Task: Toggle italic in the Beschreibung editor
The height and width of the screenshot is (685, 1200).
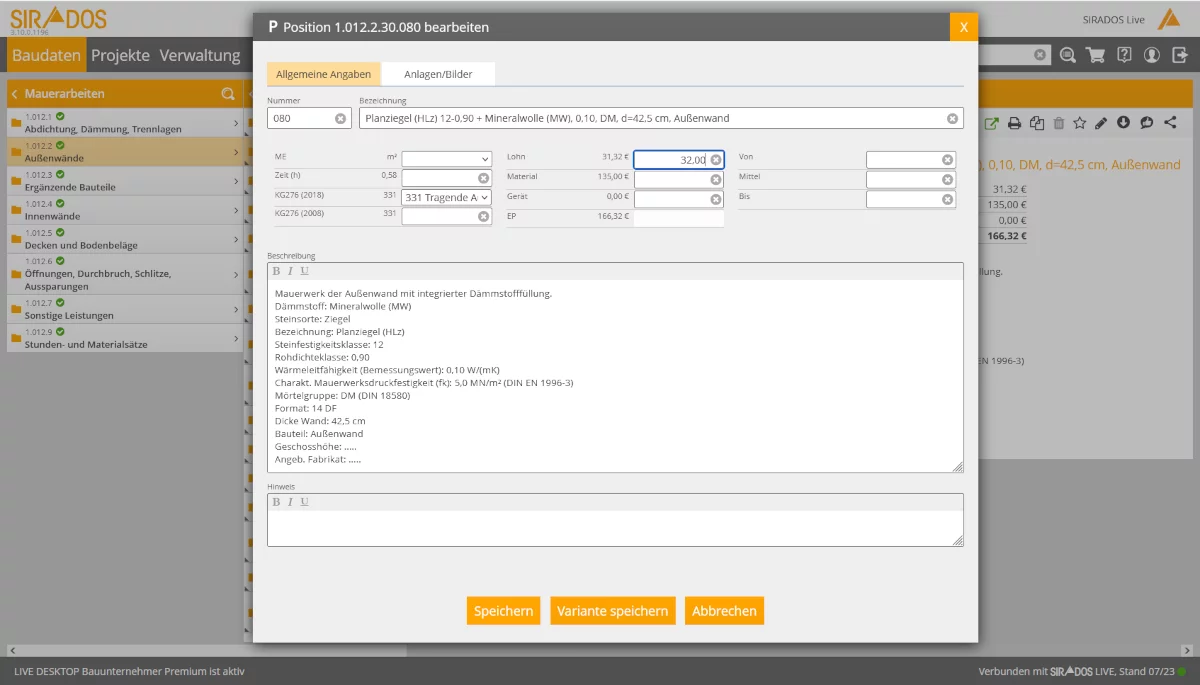Action: pos(290,271)
